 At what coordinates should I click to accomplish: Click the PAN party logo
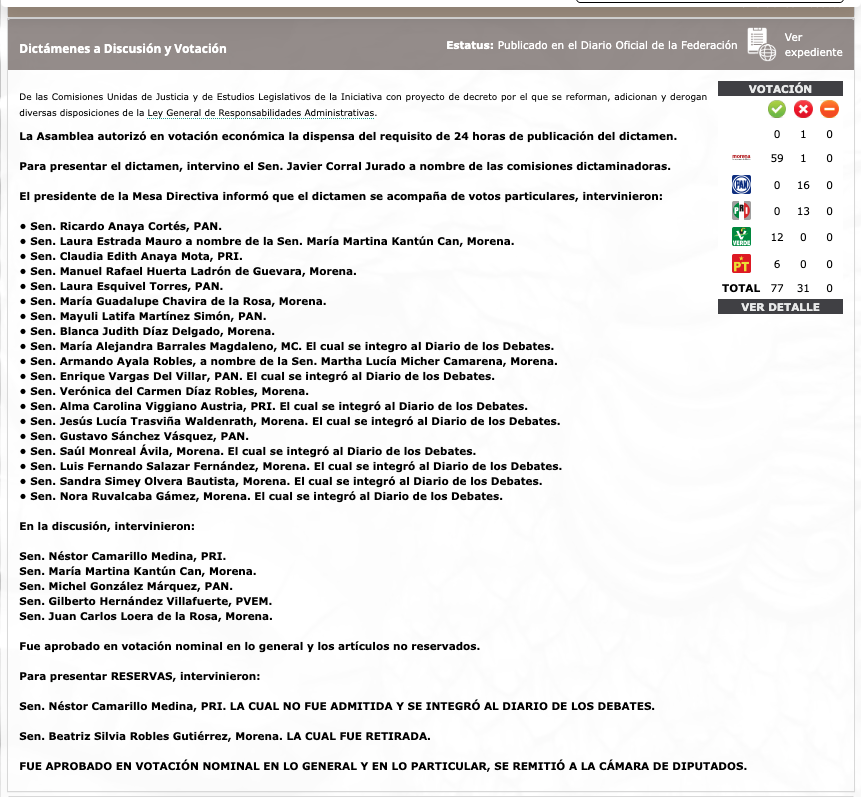point(741,185)
